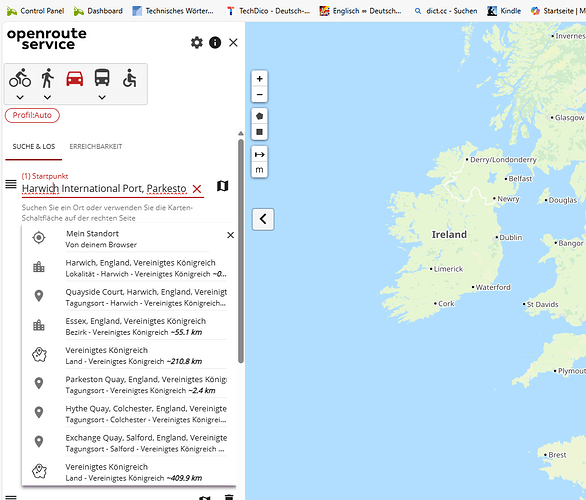
Task: Close the suggestion list with X
Action: pos(231,235)
